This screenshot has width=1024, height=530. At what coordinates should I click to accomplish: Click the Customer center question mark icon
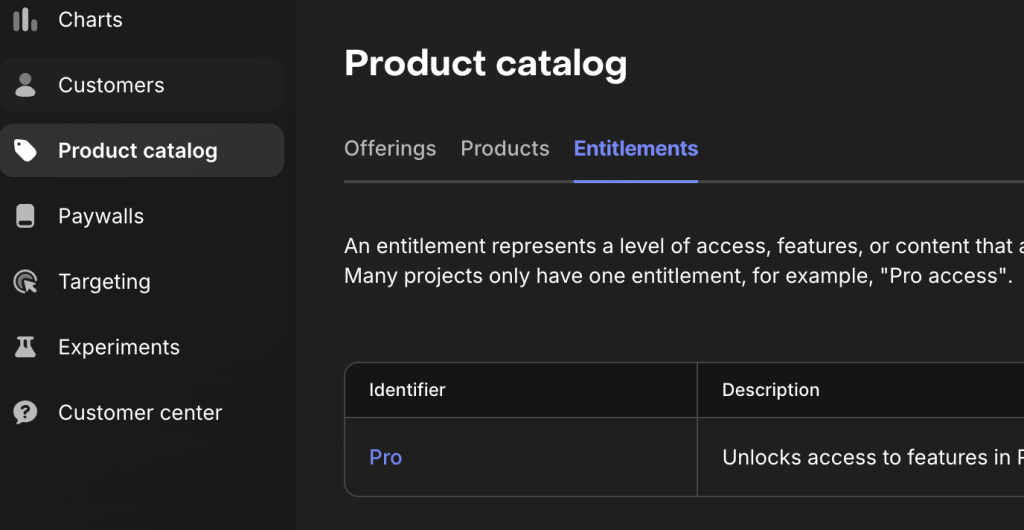point(25,413)
